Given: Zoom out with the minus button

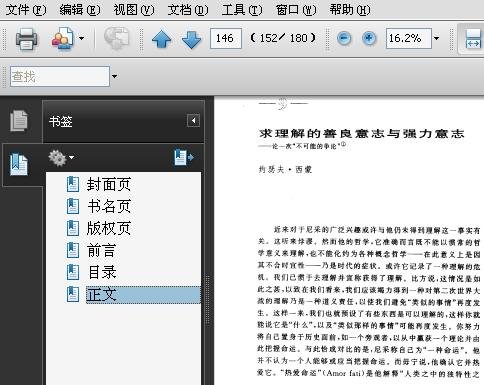Looking at the screenshot, I should tap(344, 38).
